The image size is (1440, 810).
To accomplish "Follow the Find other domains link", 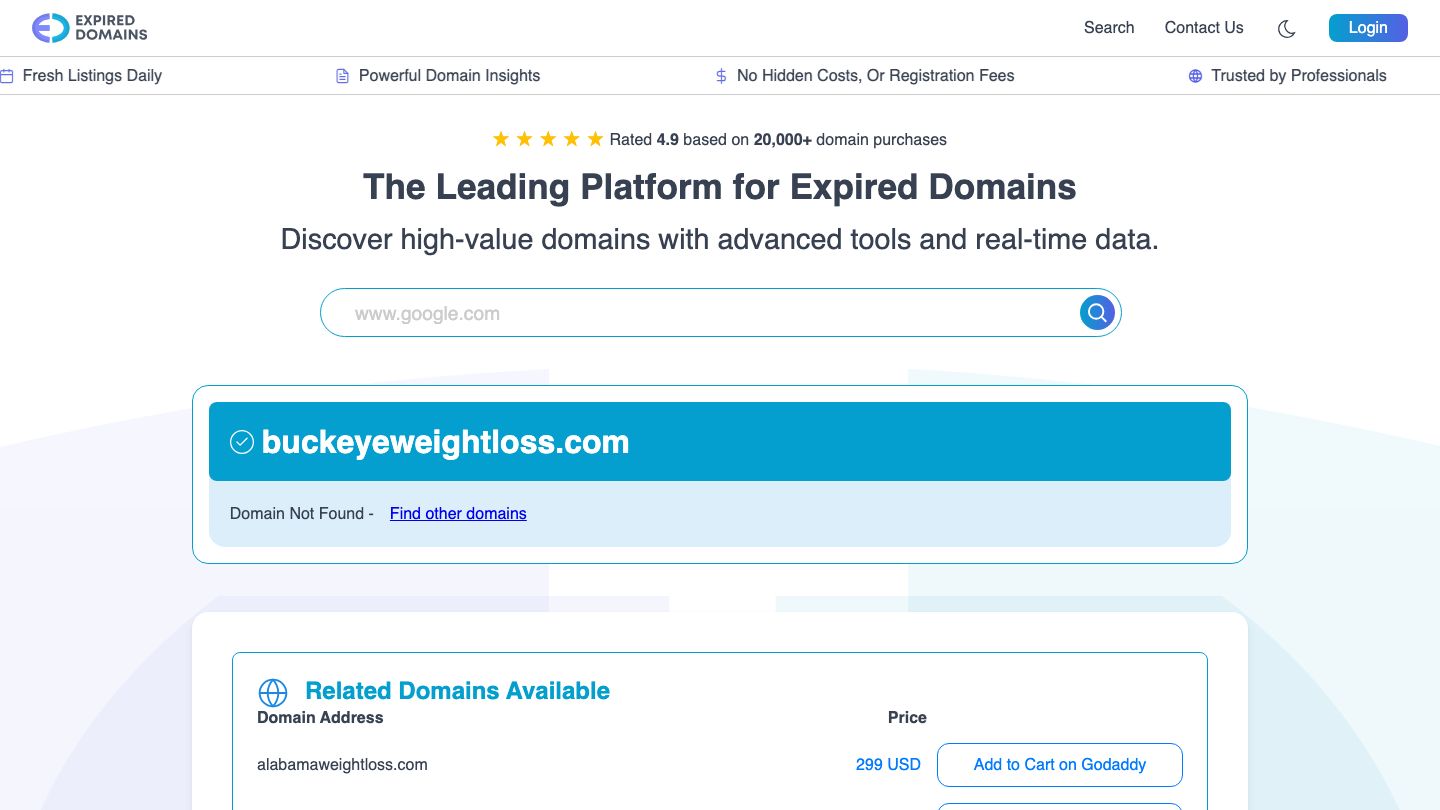I will point(458,514).
